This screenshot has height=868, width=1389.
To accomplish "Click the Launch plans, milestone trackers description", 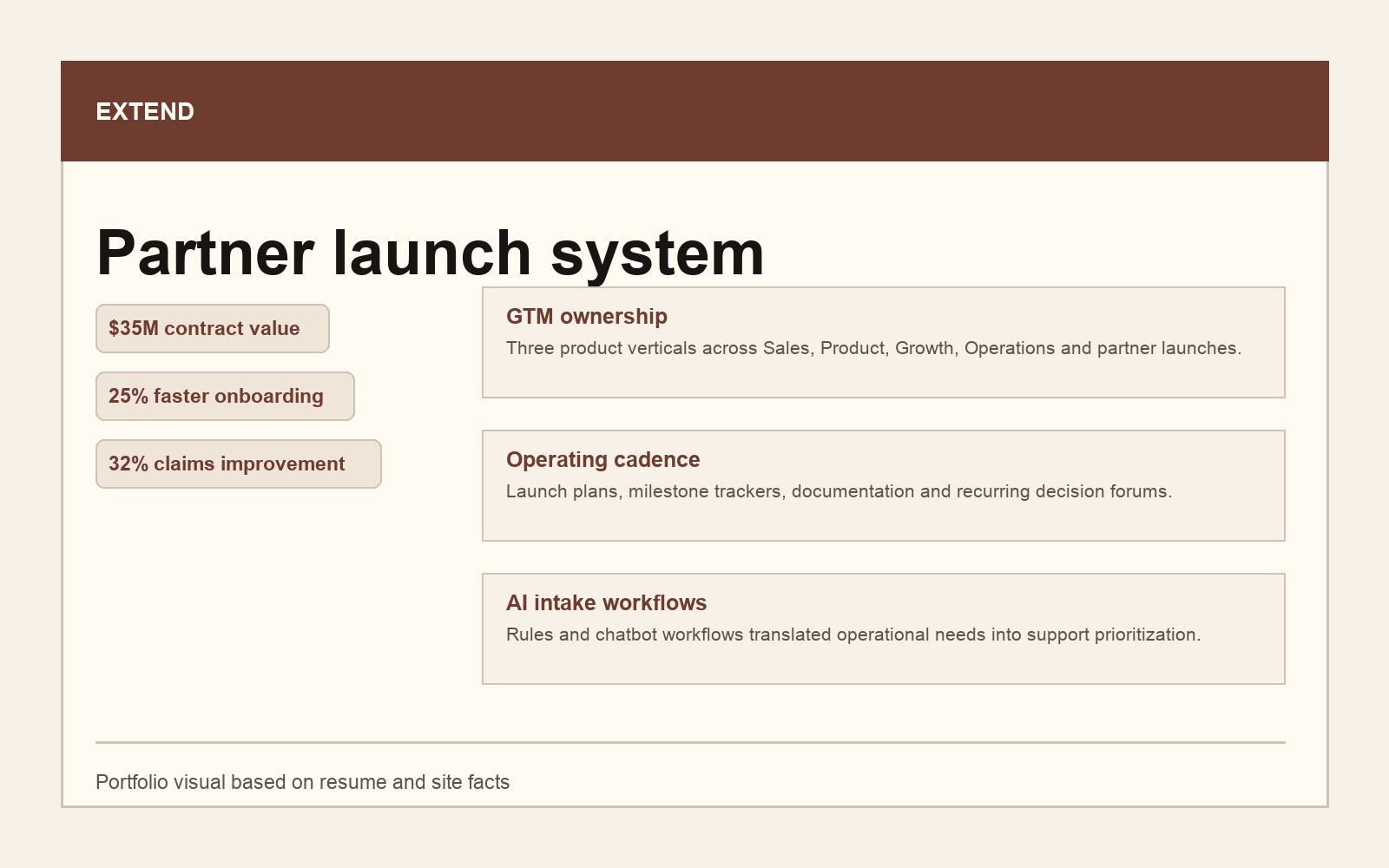I will 839,491.
